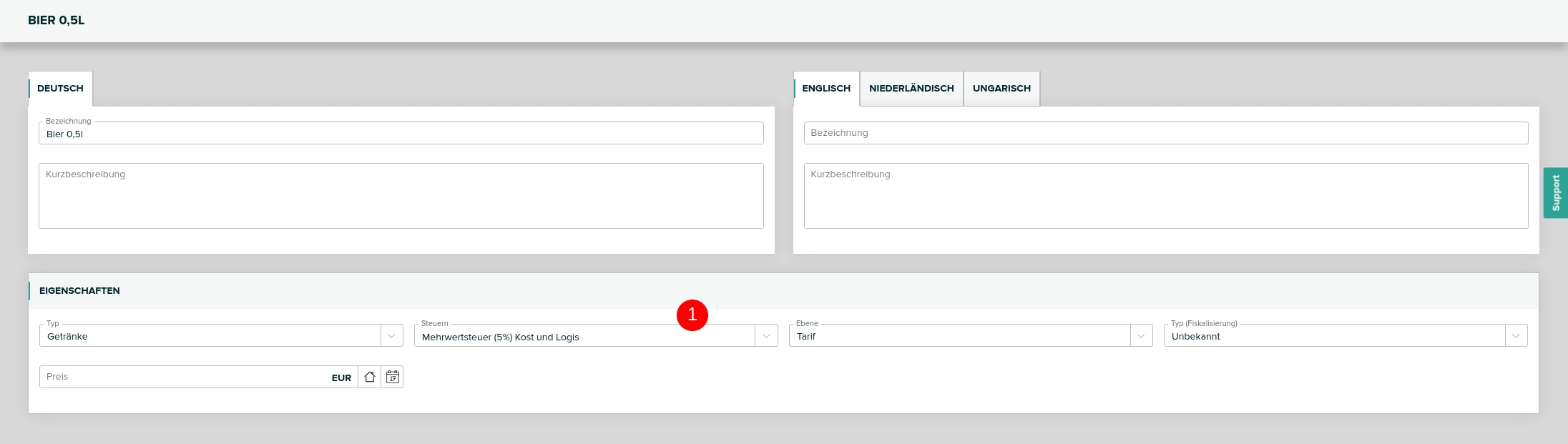The height and width of the screenshot is (444, 1568).
Task: Select the Englisch language tab
Action: (826, 89)
